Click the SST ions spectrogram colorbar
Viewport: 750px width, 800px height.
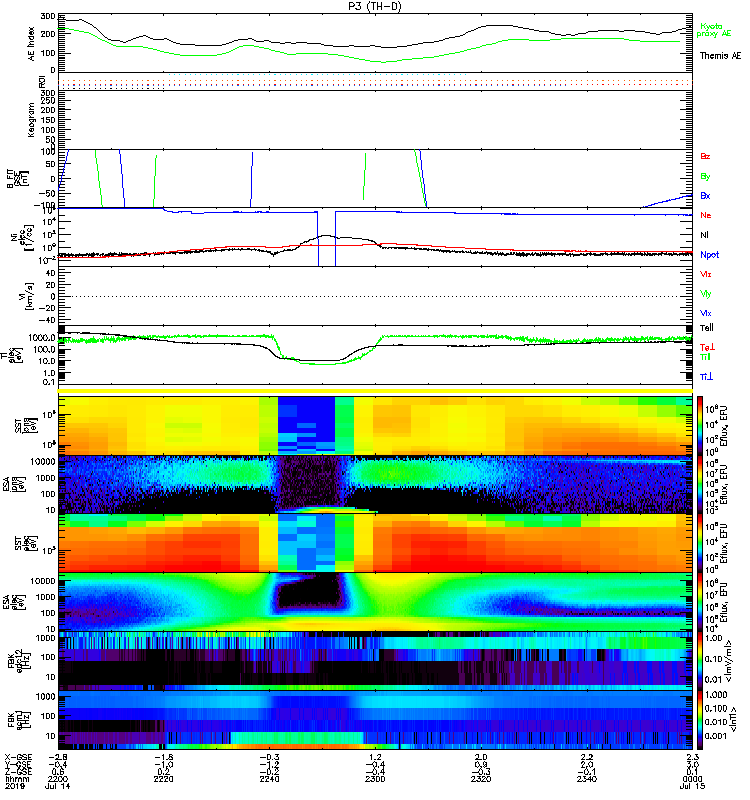700,425
